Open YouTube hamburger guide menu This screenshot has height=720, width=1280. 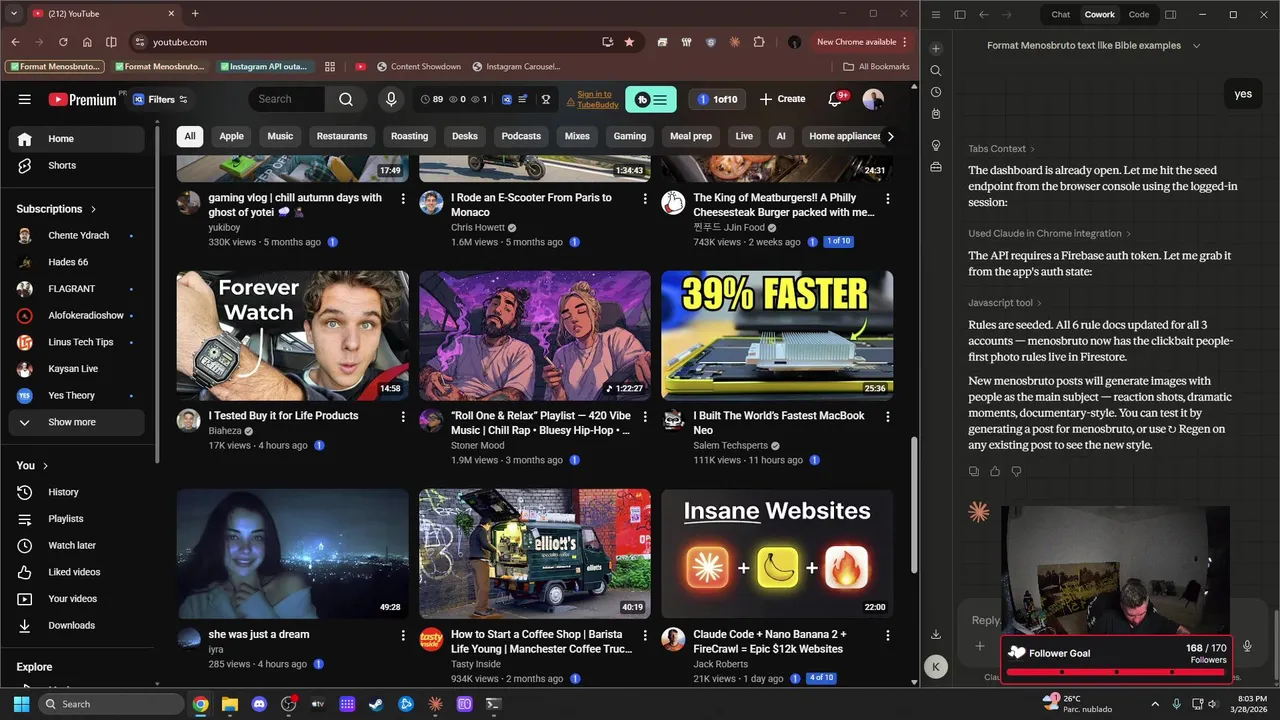(25, 99)
